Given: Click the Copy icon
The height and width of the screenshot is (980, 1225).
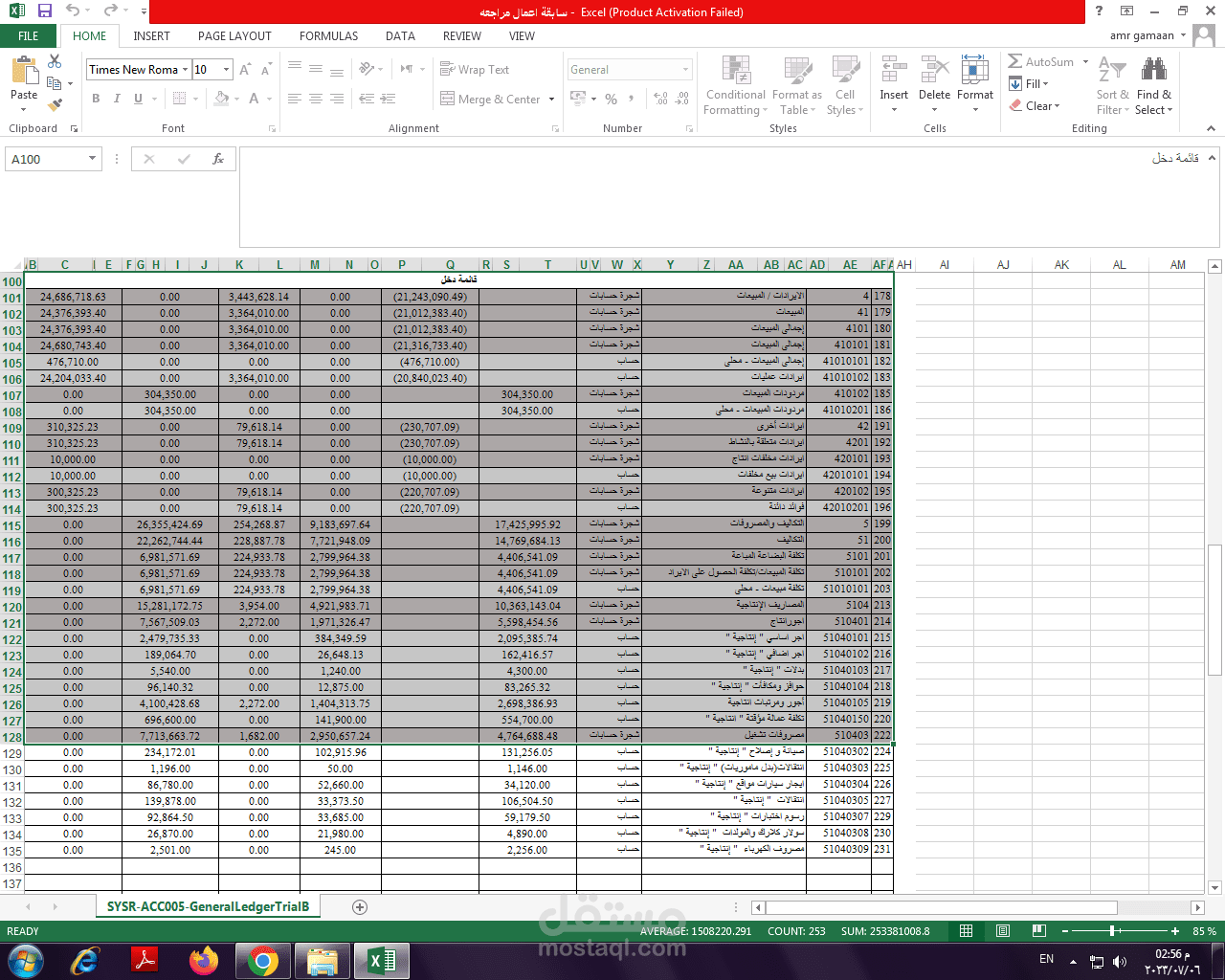Looking at the screenshot, I should [x=55, y=82].
